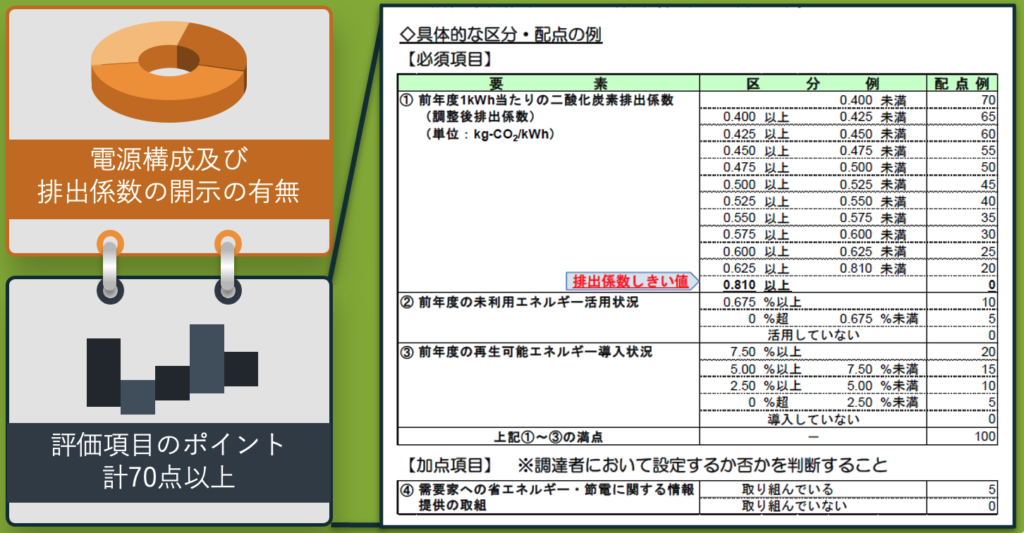Screen dimensions: 1024x533
Task: Select the 区分例 column header
Action: tap(811, 84)
